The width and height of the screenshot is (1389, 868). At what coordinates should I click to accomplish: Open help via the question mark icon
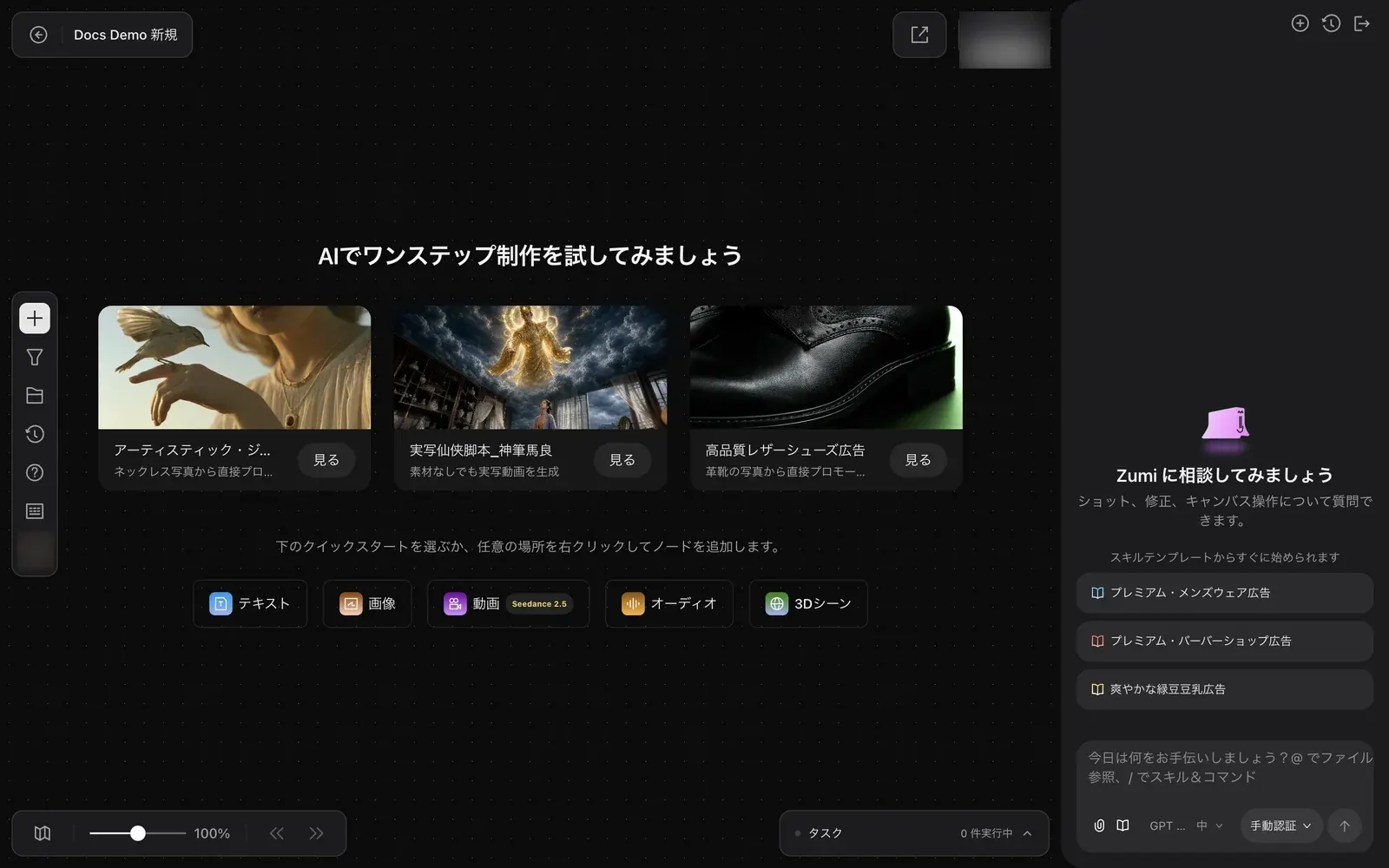pos(35,473)
